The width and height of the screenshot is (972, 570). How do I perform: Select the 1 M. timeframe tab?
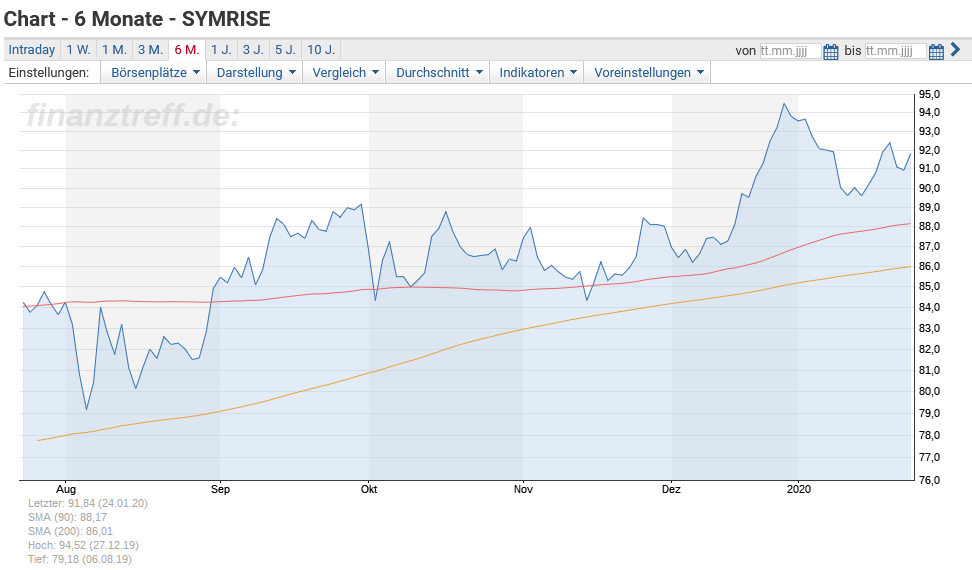(115, 50)
